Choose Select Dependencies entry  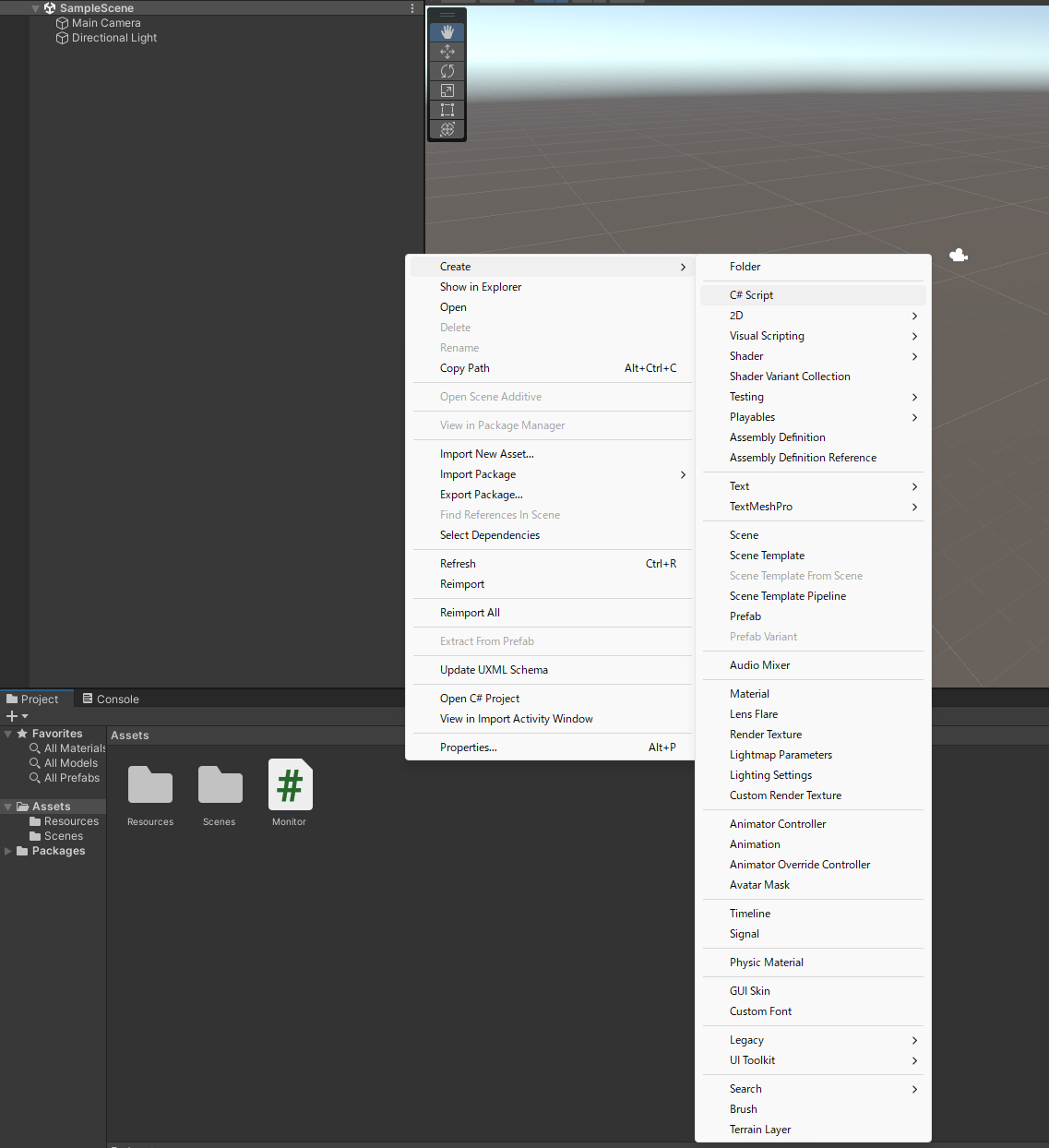coord(551,535)
